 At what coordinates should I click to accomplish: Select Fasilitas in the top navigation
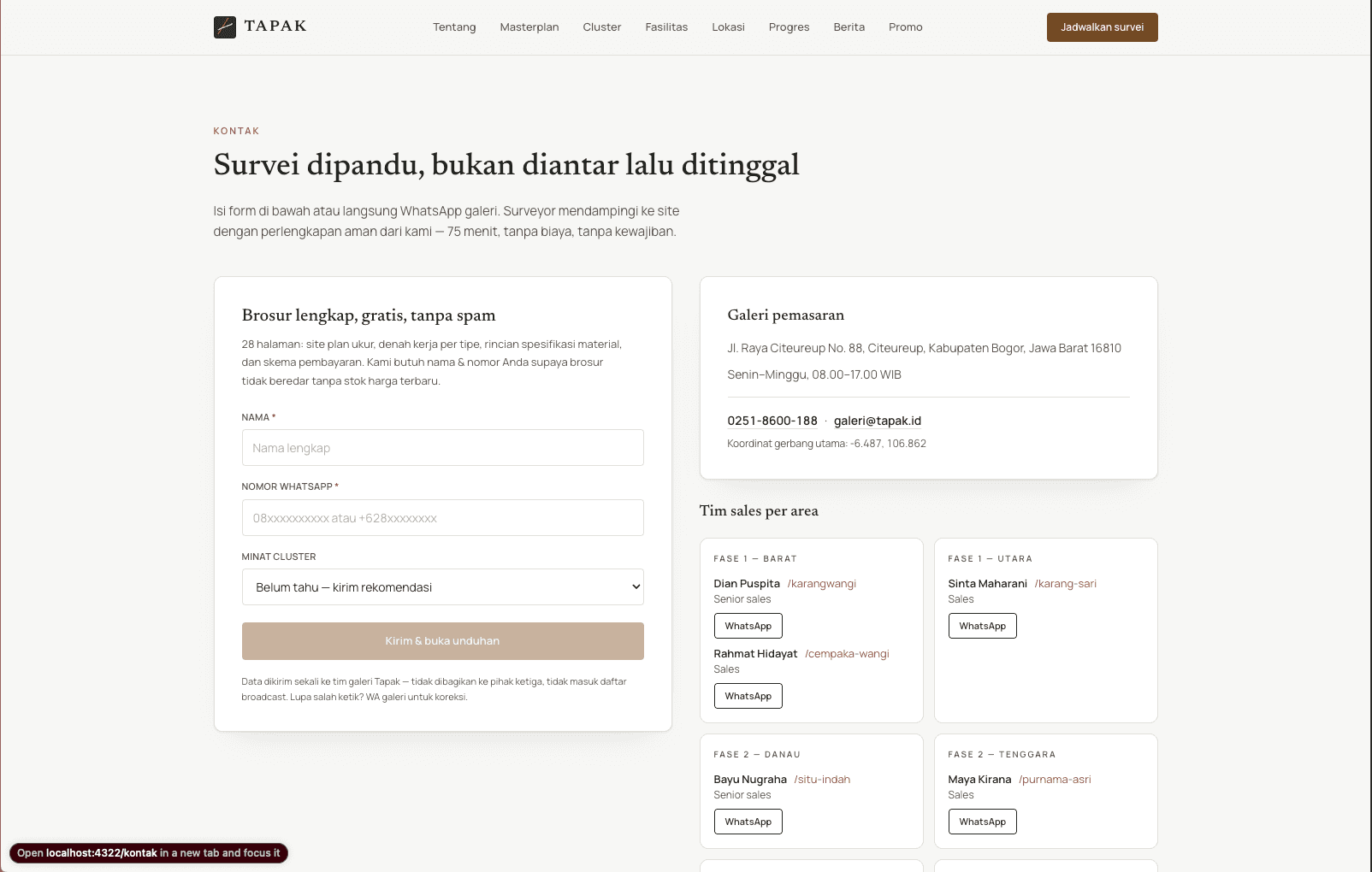(666, 27)
